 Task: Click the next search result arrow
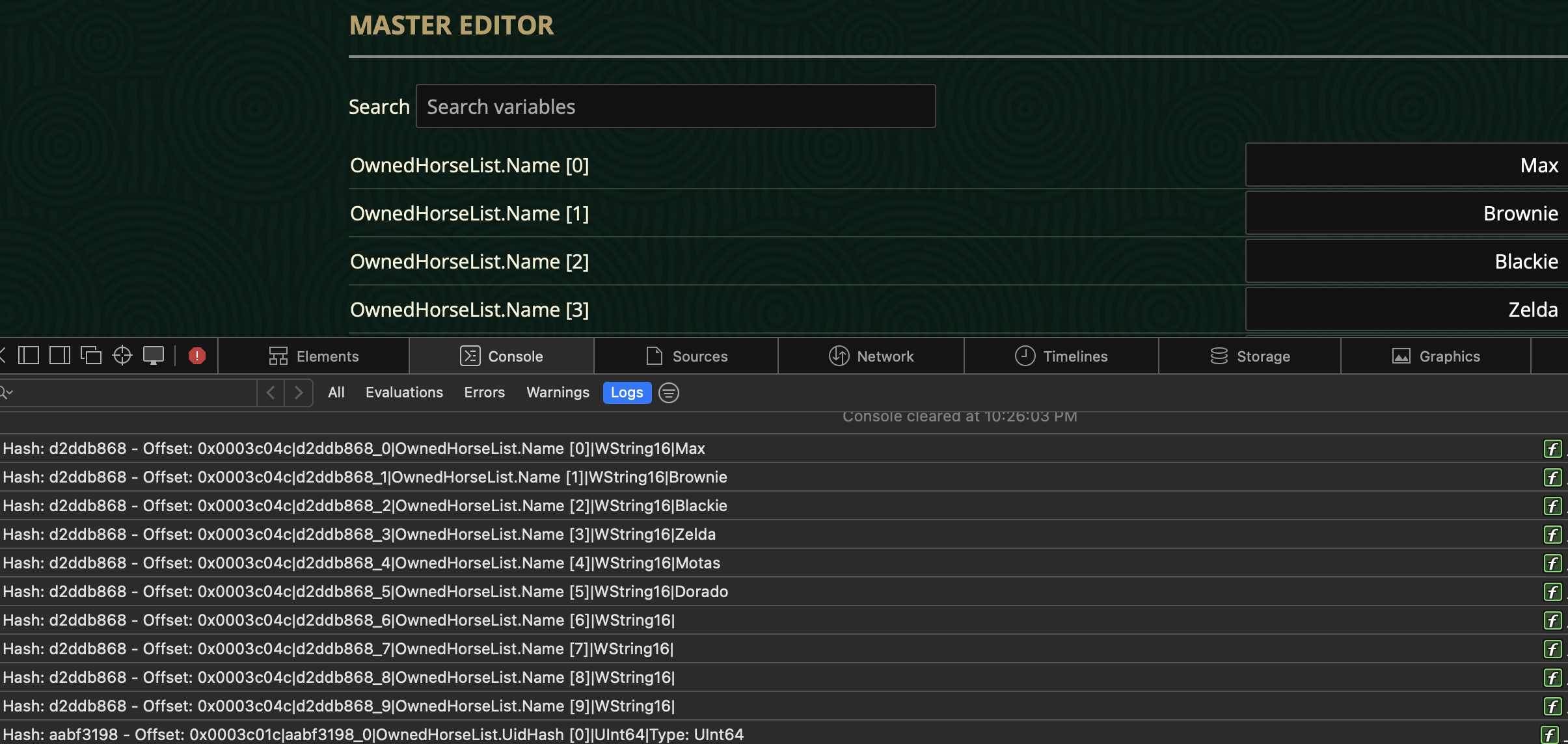pos(299,392)
